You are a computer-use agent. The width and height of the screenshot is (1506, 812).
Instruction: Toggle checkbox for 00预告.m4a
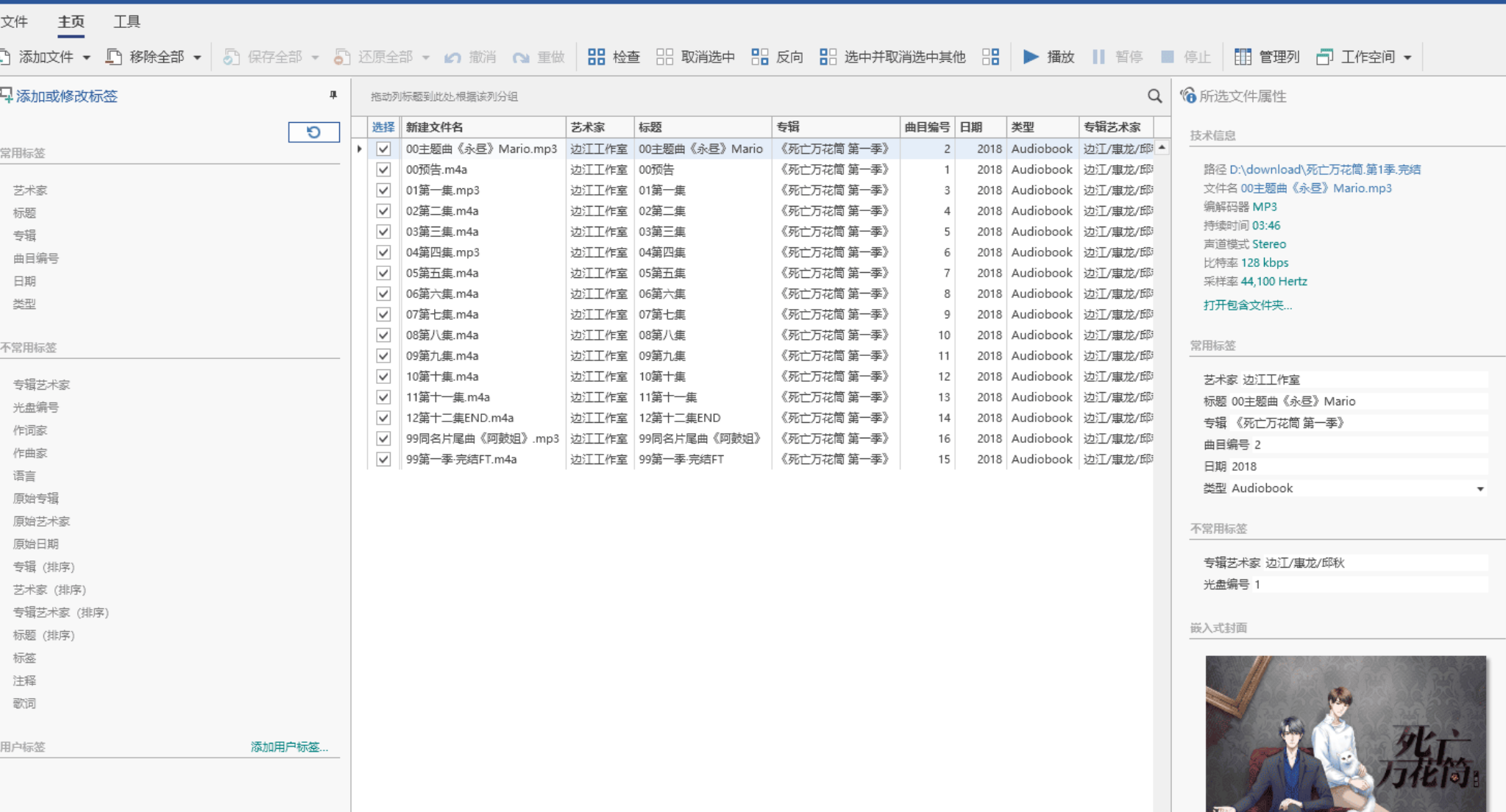383,169
